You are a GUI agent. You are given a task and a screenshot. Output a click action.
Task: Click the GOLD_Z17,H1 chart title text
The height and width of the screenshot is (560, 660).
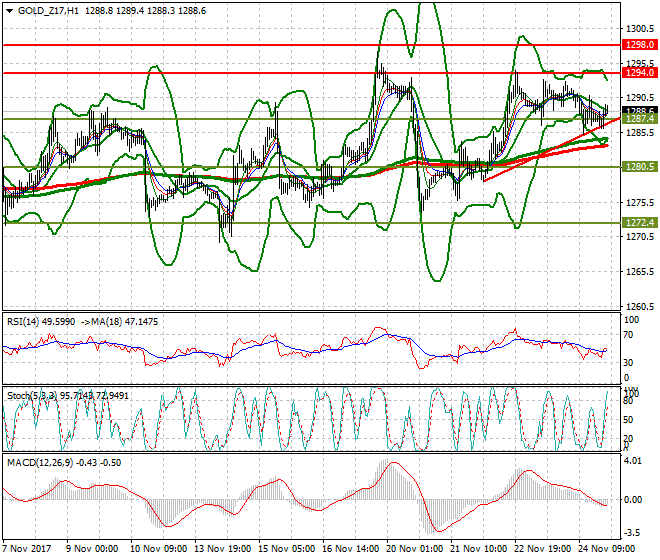coord(49,10)
